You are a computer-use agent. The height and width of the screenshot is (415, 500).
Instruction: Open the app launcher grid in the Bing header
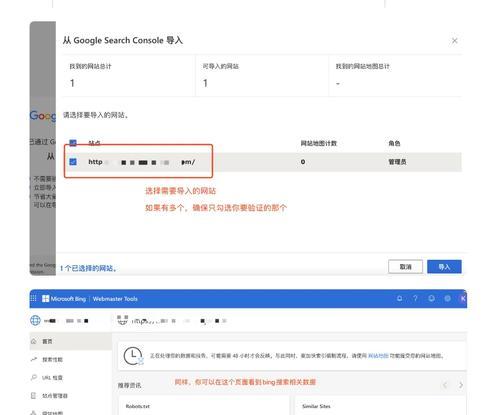[33, 298]
